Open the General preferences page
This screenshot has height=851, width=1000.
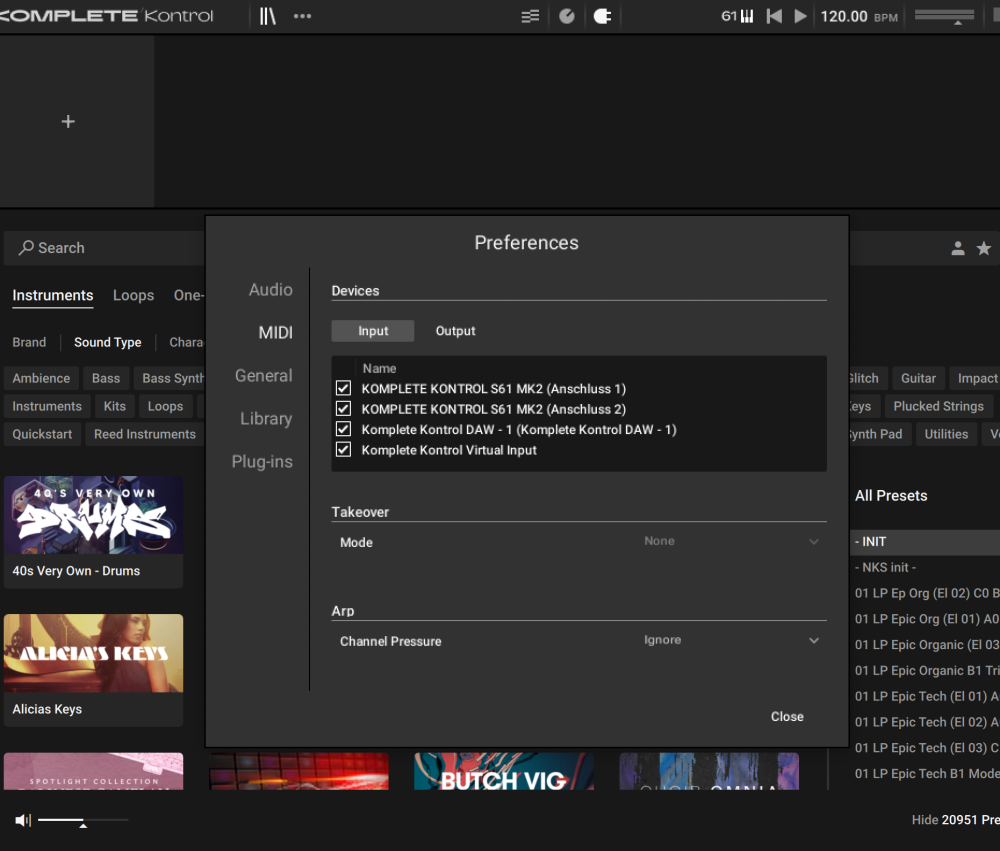pos(263,376)
